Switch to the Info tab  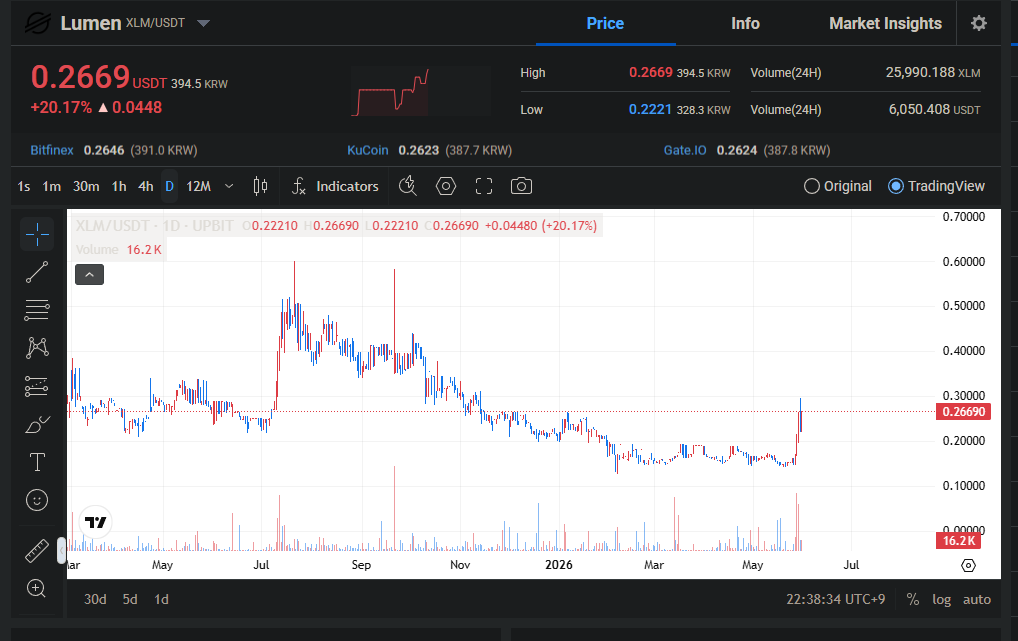(x=745, y=23)
